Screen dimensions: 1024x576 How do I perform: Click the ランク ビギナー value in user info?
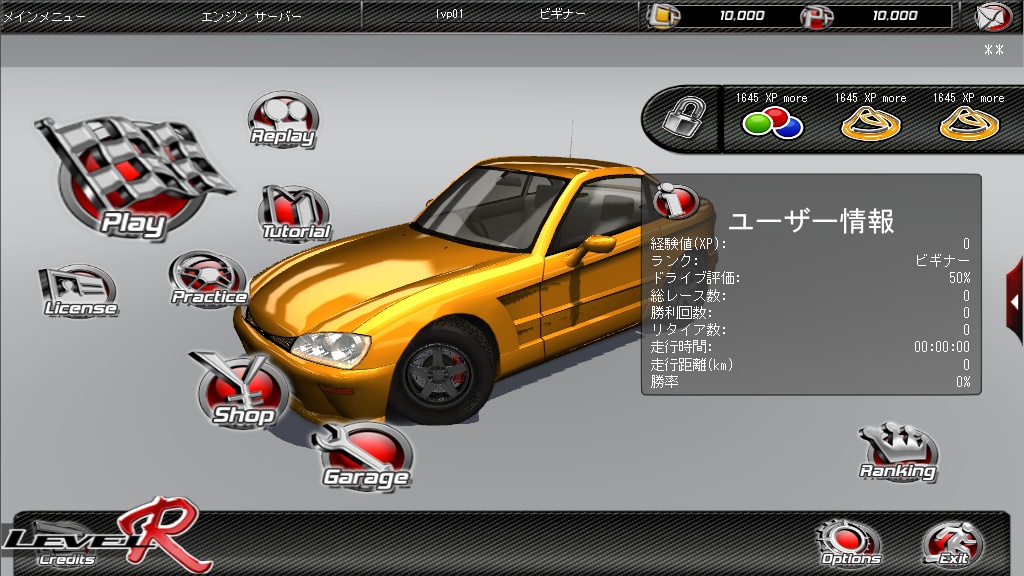pos(942,261)
